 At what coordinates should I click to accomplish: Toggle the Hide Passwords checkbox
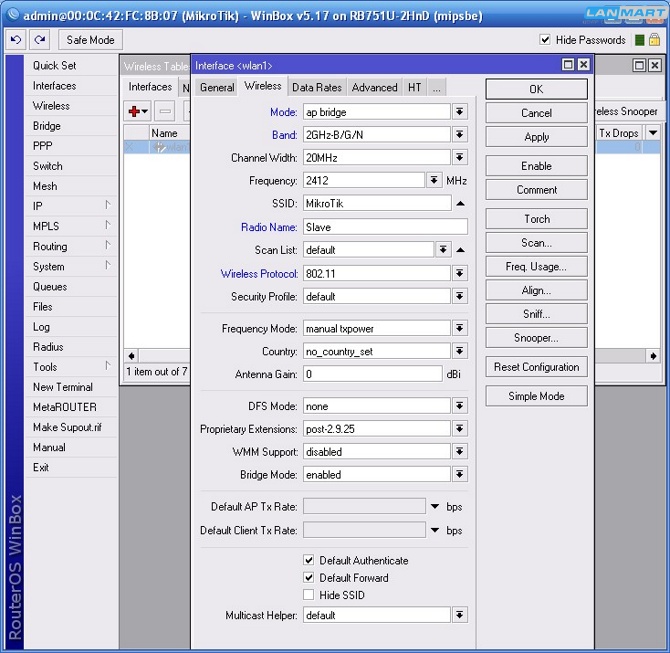[x=545, y=40]
